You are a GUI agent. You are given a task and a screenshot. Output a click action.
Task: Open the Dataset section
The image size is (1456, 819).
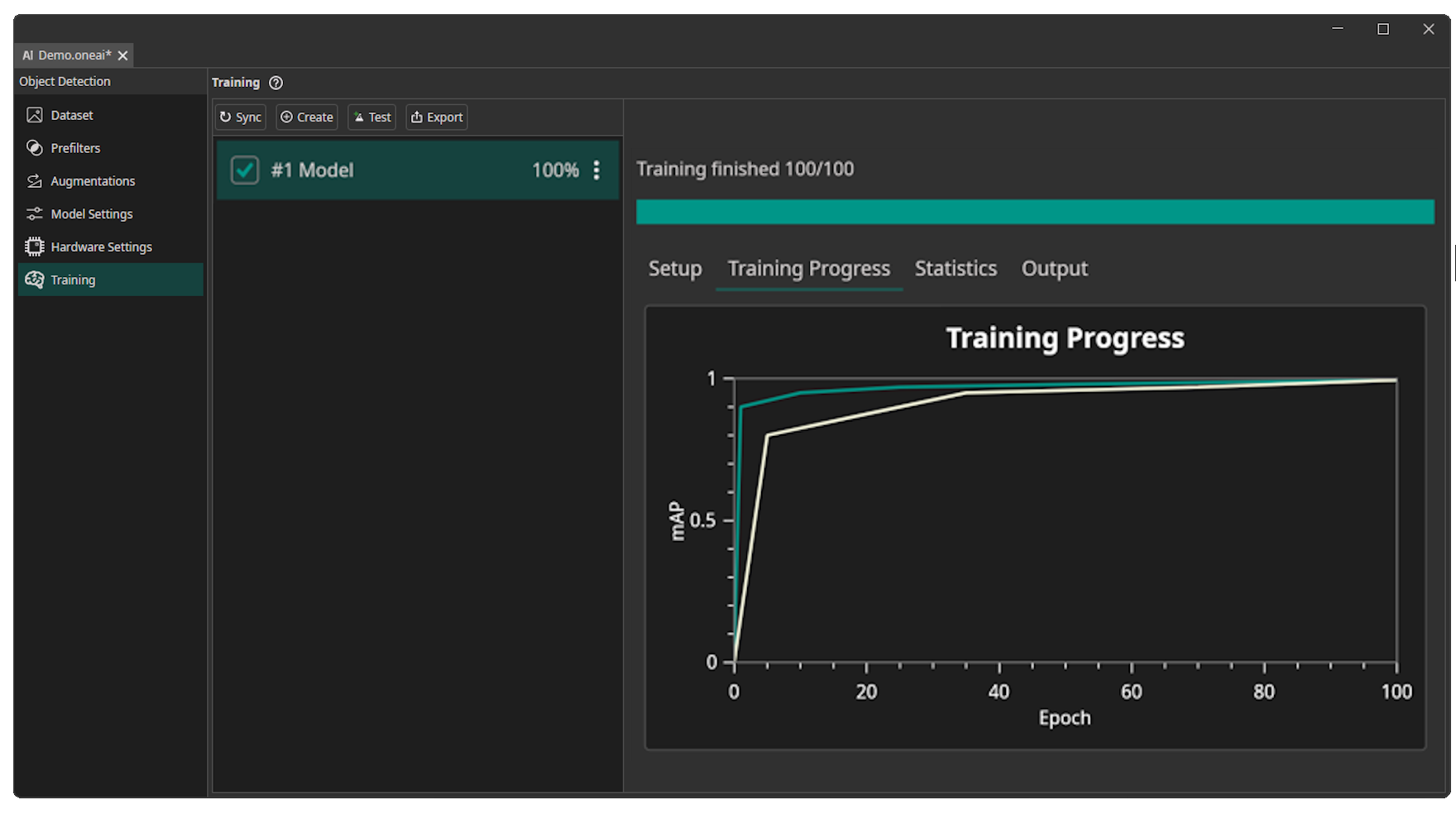pos(110,115)
